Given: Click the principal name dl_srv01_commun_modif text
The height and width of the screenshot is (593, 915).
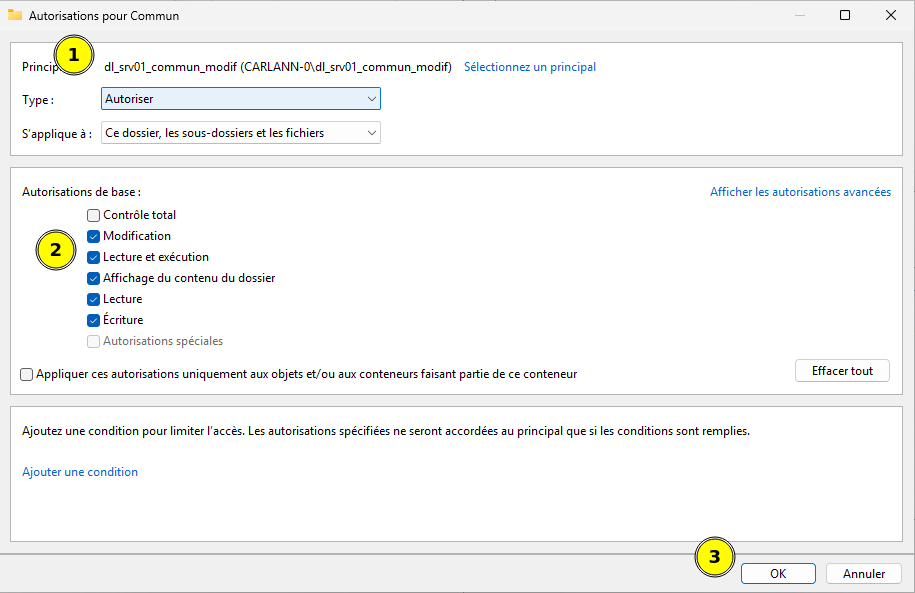Looking at the screenshot, I should (278, 67).
